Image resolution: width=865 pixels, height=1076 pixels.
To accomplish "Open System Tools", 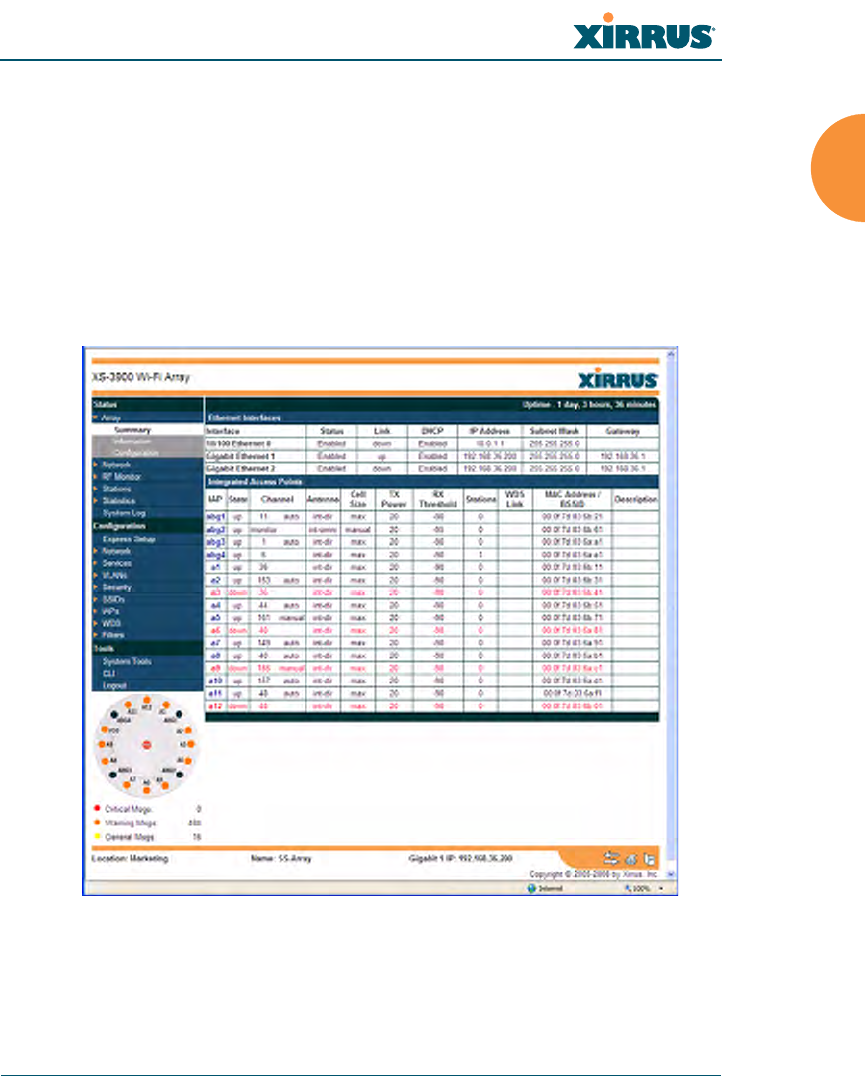I will click(127, 662).
